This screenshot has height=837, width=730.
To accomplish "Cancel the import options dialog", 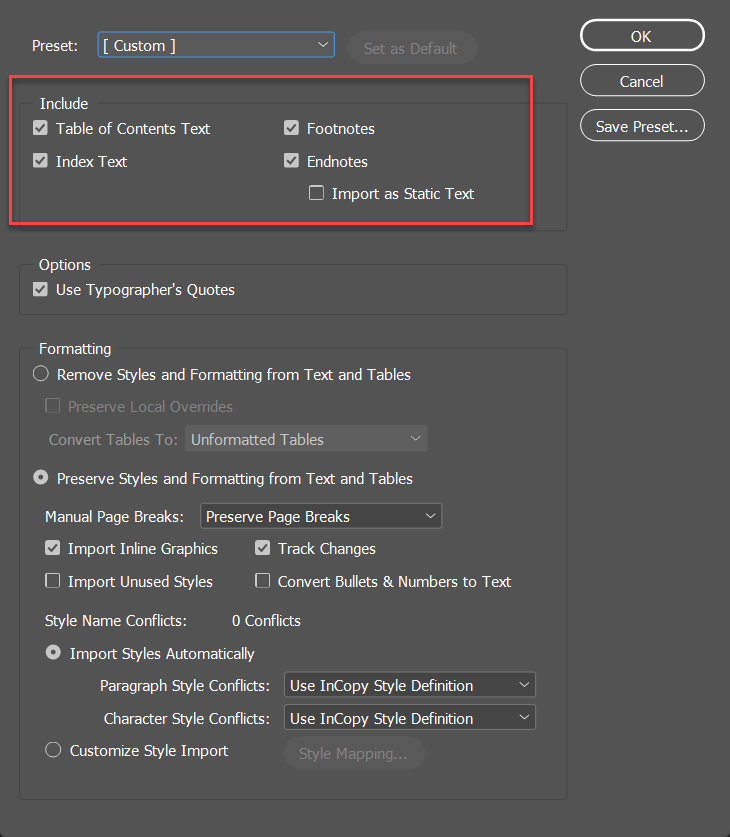I will click(x=641, y=80).
